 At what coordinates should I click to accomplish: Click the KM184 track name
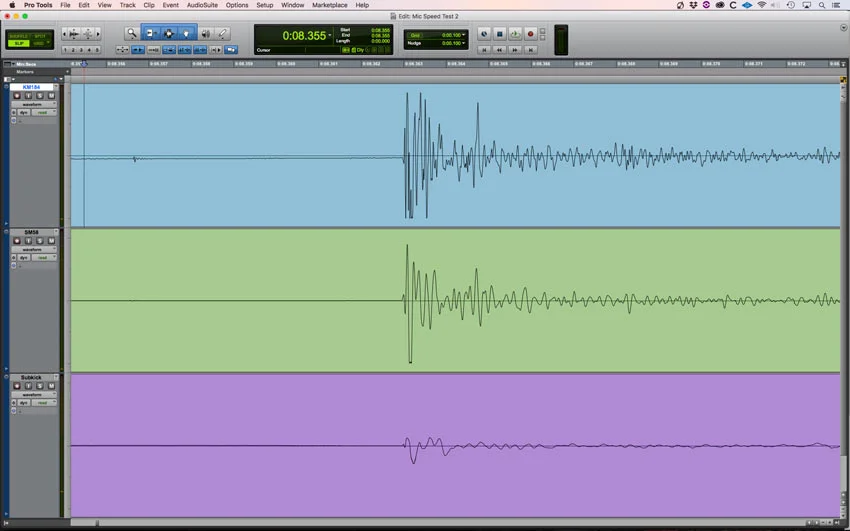(31, 87)
